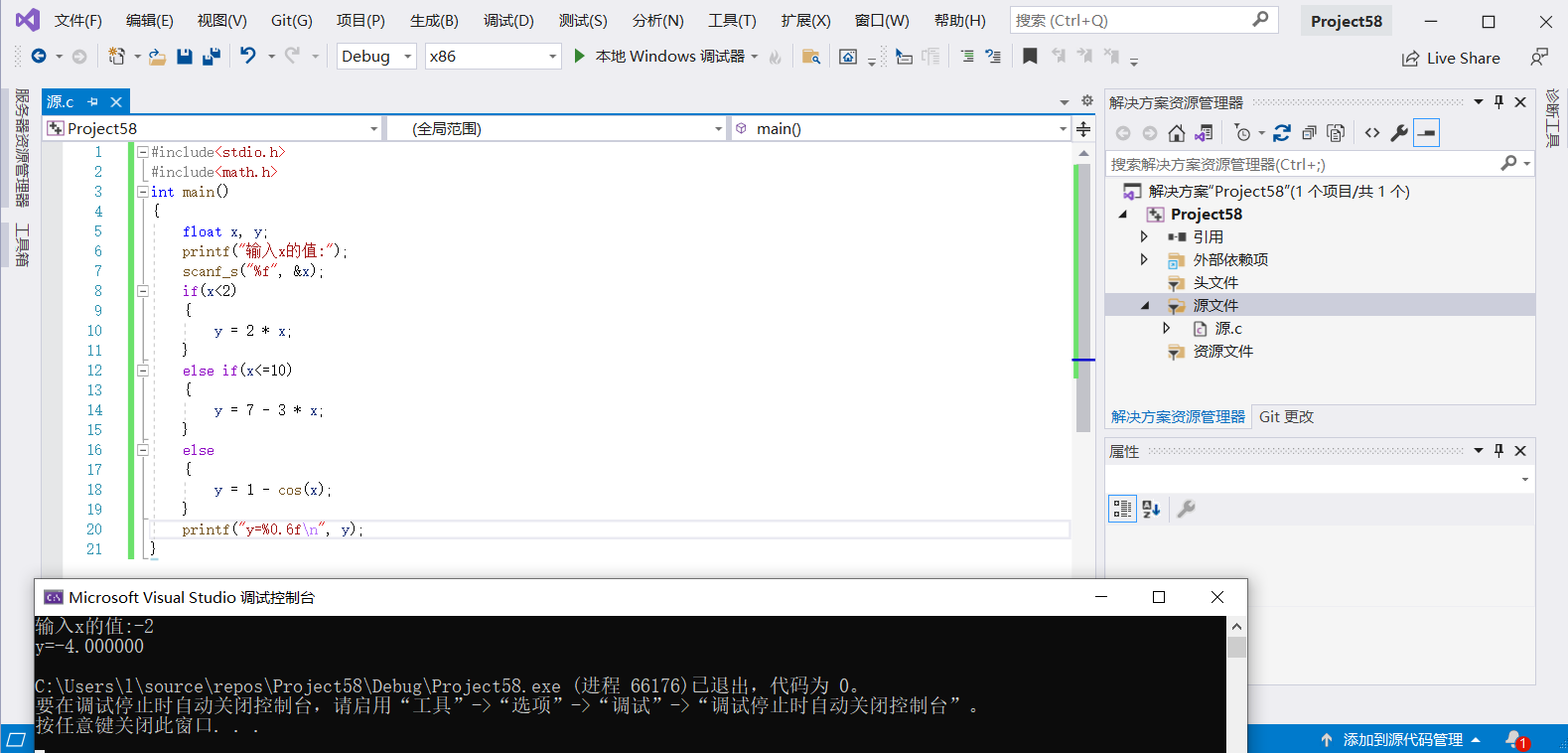Collapse the main function code block at line 3
The height and width of the screenshot is (753, 1568).
[x=143, y=192]
